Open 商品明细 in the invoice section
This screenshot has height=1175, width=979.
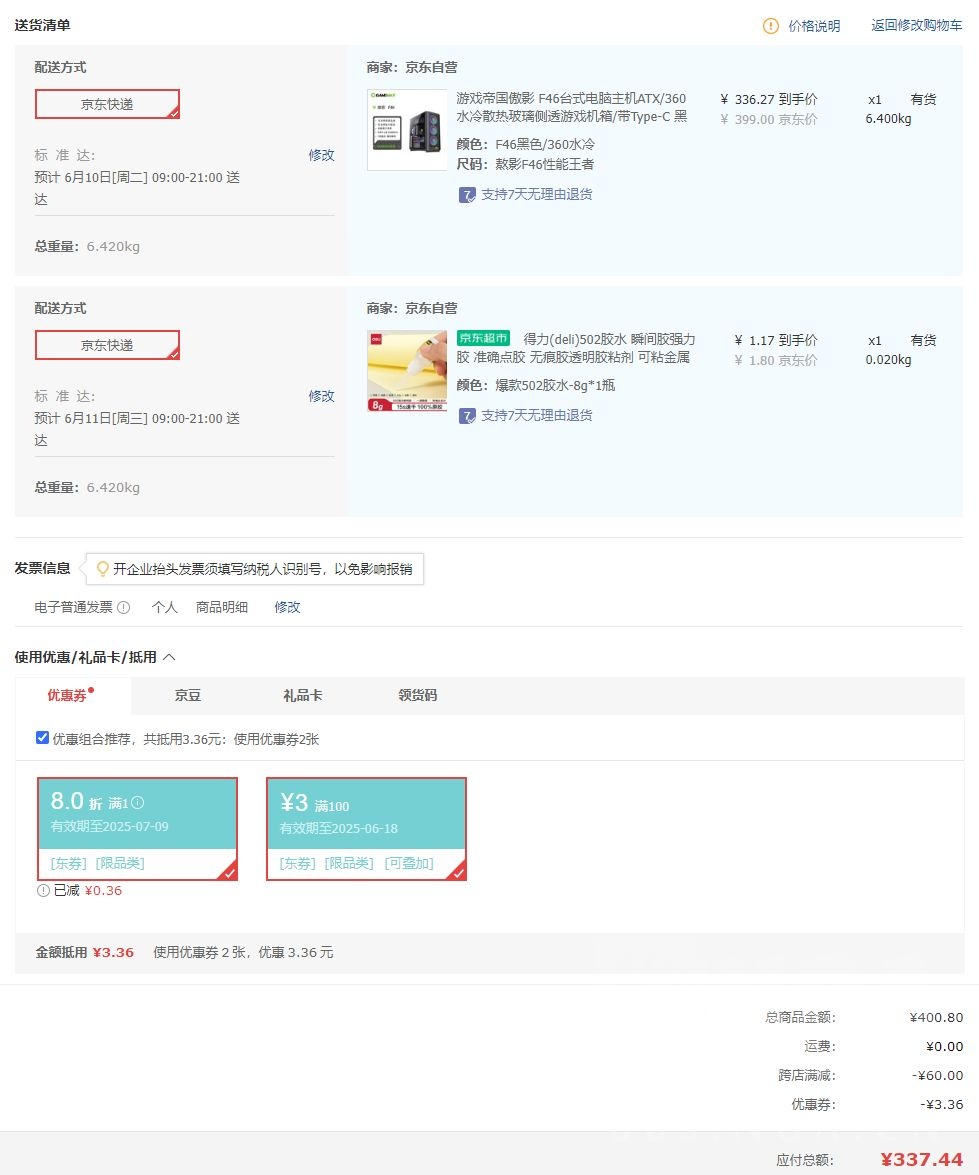221,607
